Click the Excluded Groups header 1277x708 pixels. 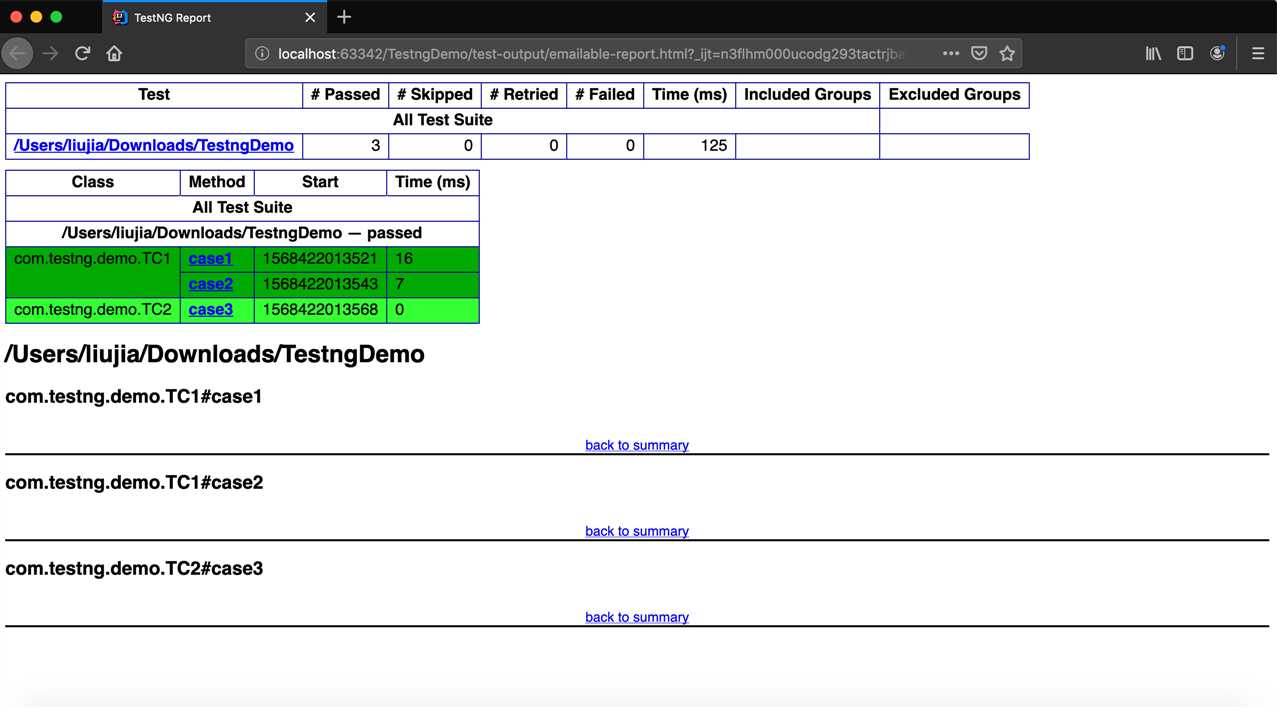[x=954, y=95]
